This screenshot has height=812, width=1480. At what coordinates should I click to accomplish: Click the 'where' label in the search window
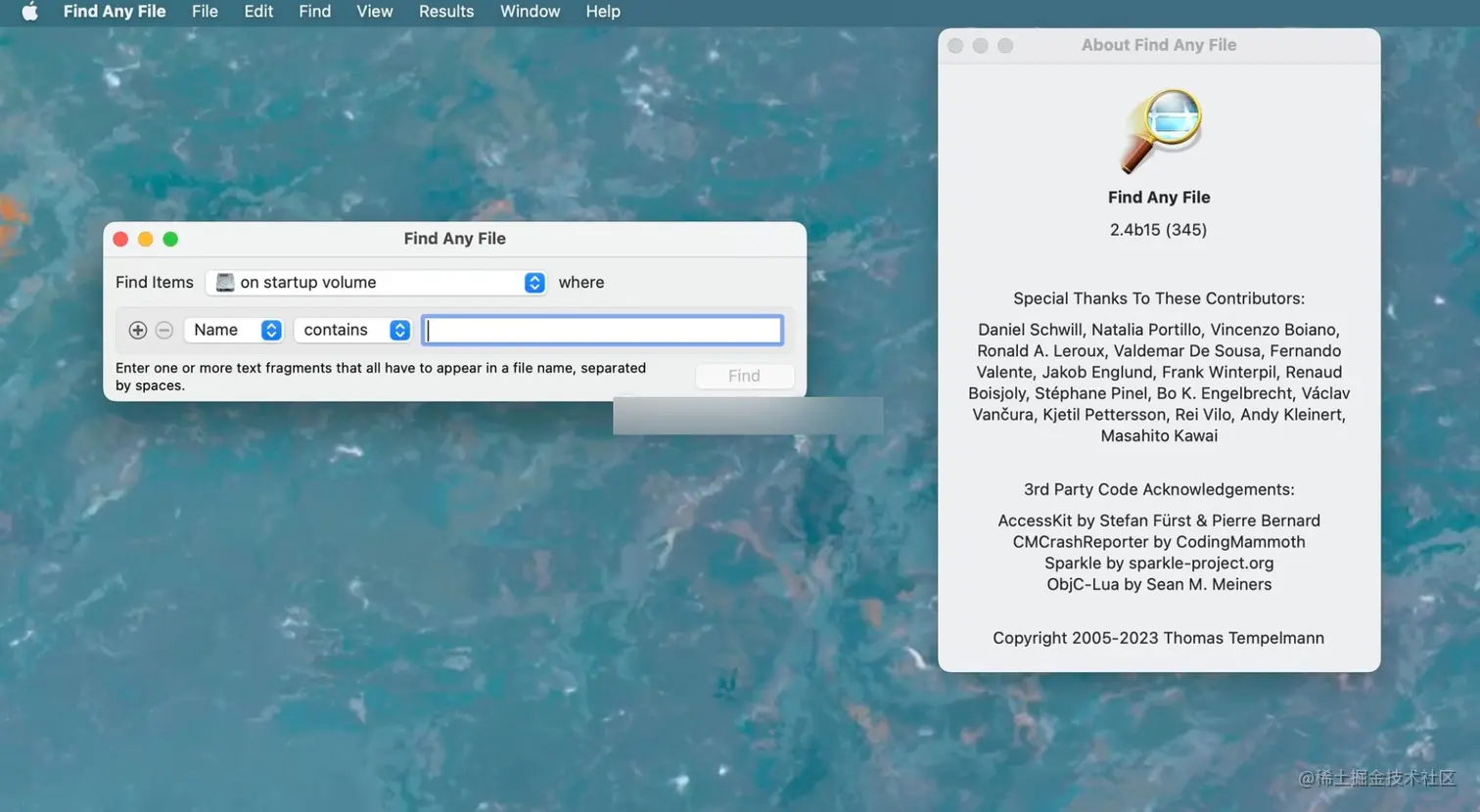581,283
